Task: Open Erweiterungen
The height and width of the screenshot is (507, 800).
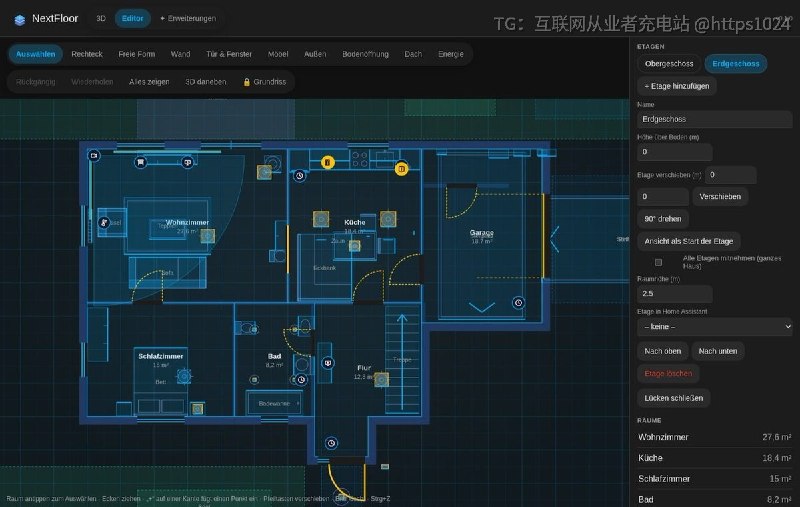Action: point(188,18)
